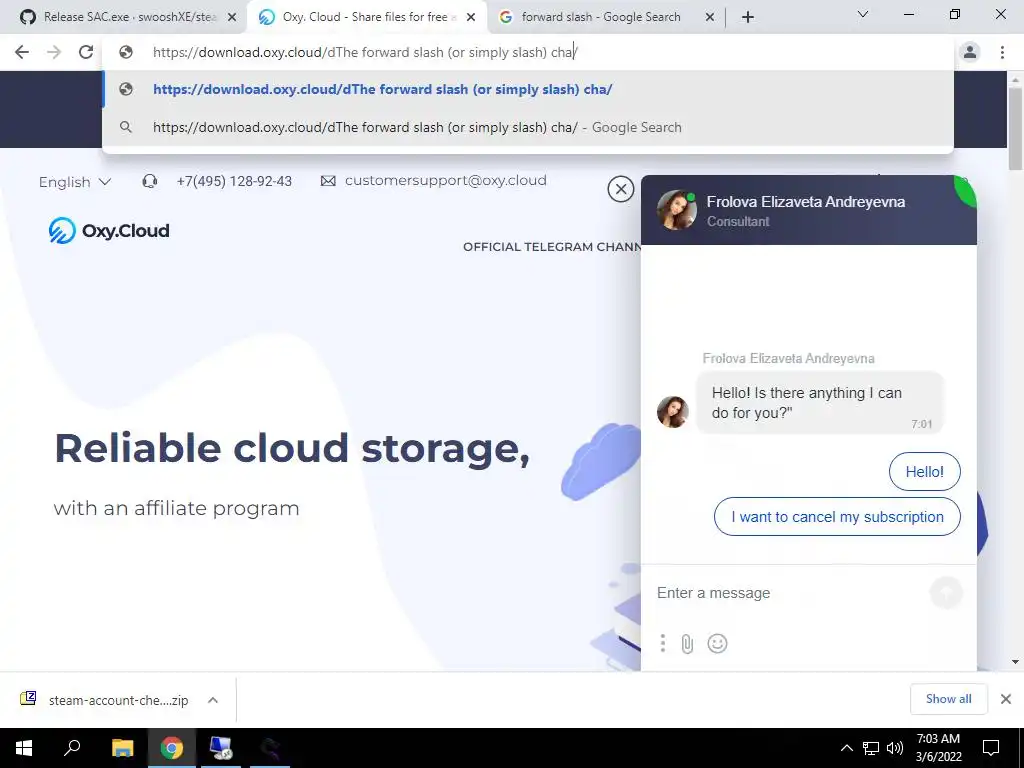Click the customersupport@oxy.cloud email link

click(445, 180)
